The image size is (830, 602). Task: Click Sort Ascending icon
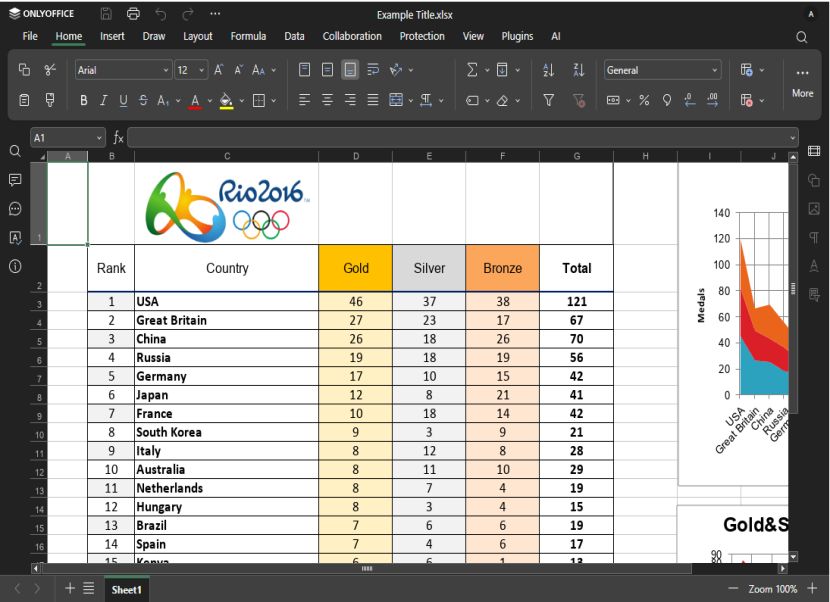click(549, 70)
